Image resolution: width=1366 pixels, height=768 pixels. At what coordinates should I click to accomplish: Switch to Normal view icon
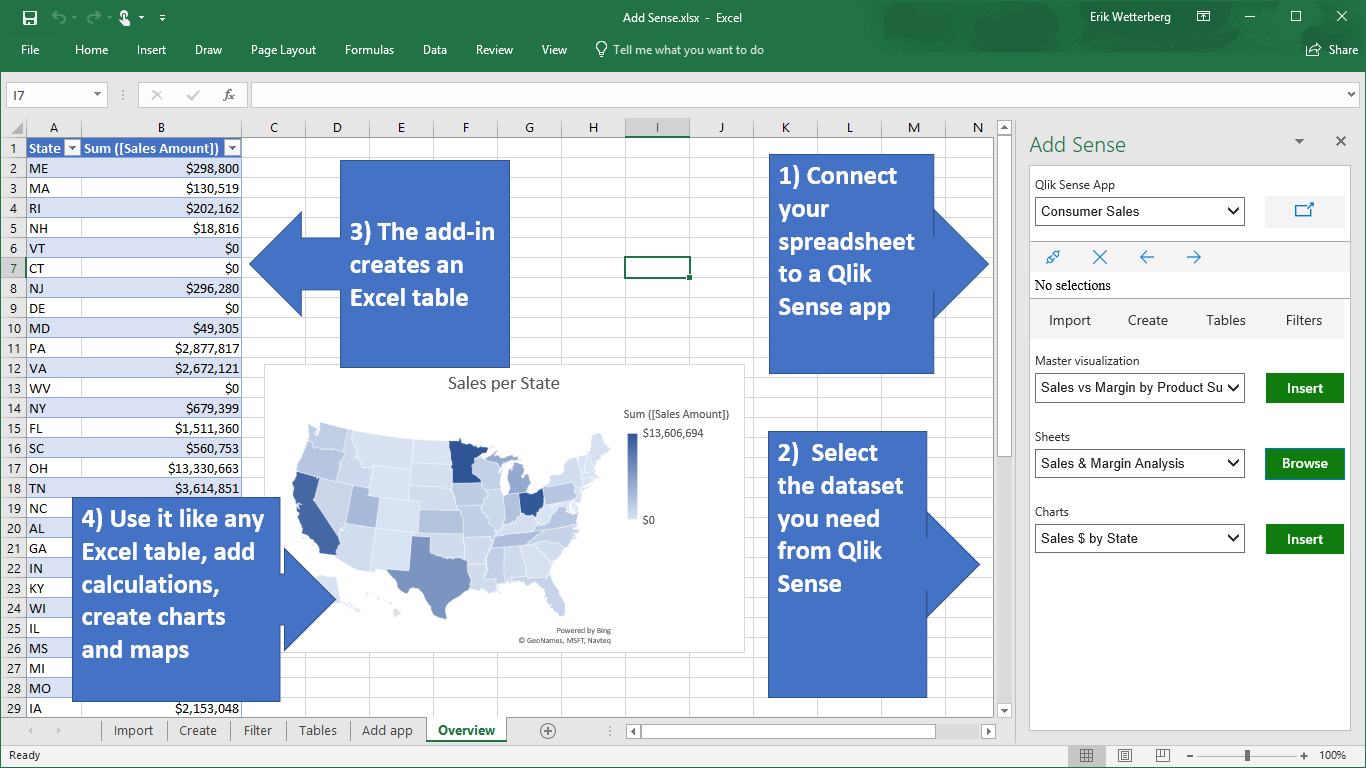click(x=1086, y=755)
